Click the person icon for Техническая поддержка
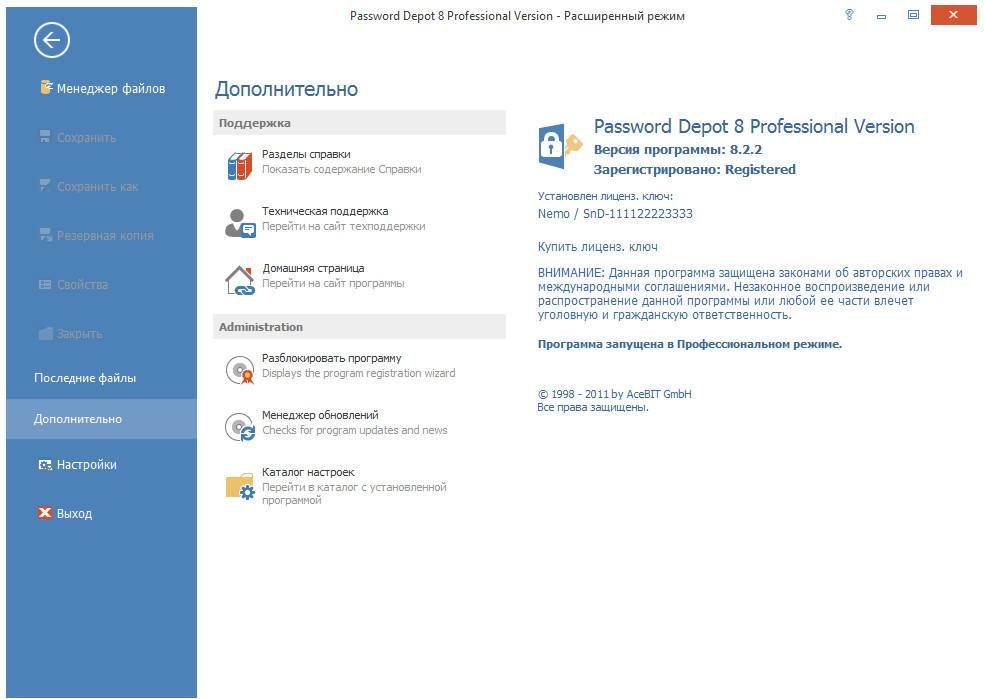 point(240,223)
